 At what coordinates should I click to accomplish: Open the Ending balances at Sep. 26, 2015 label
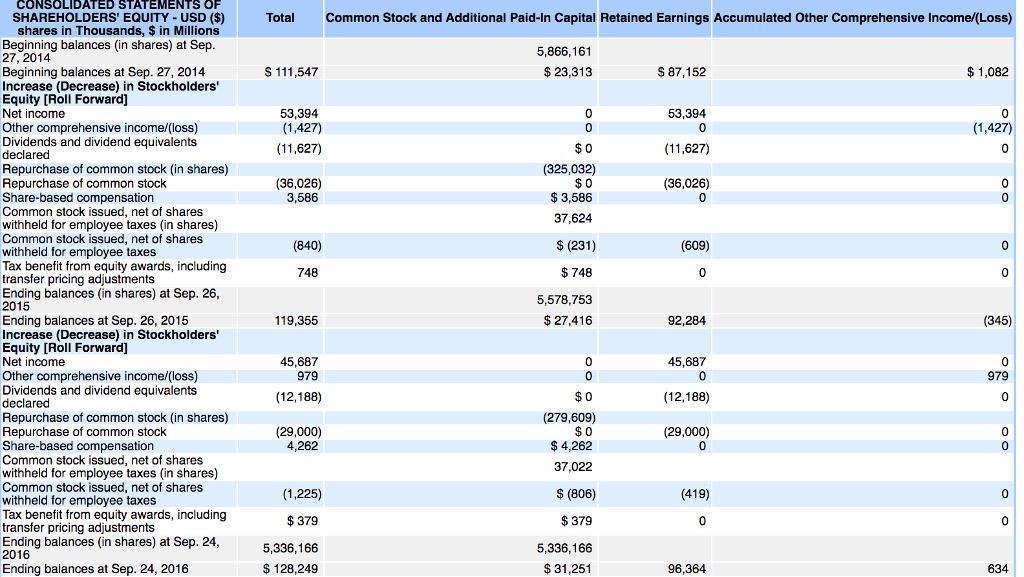[x=95, y=320]
